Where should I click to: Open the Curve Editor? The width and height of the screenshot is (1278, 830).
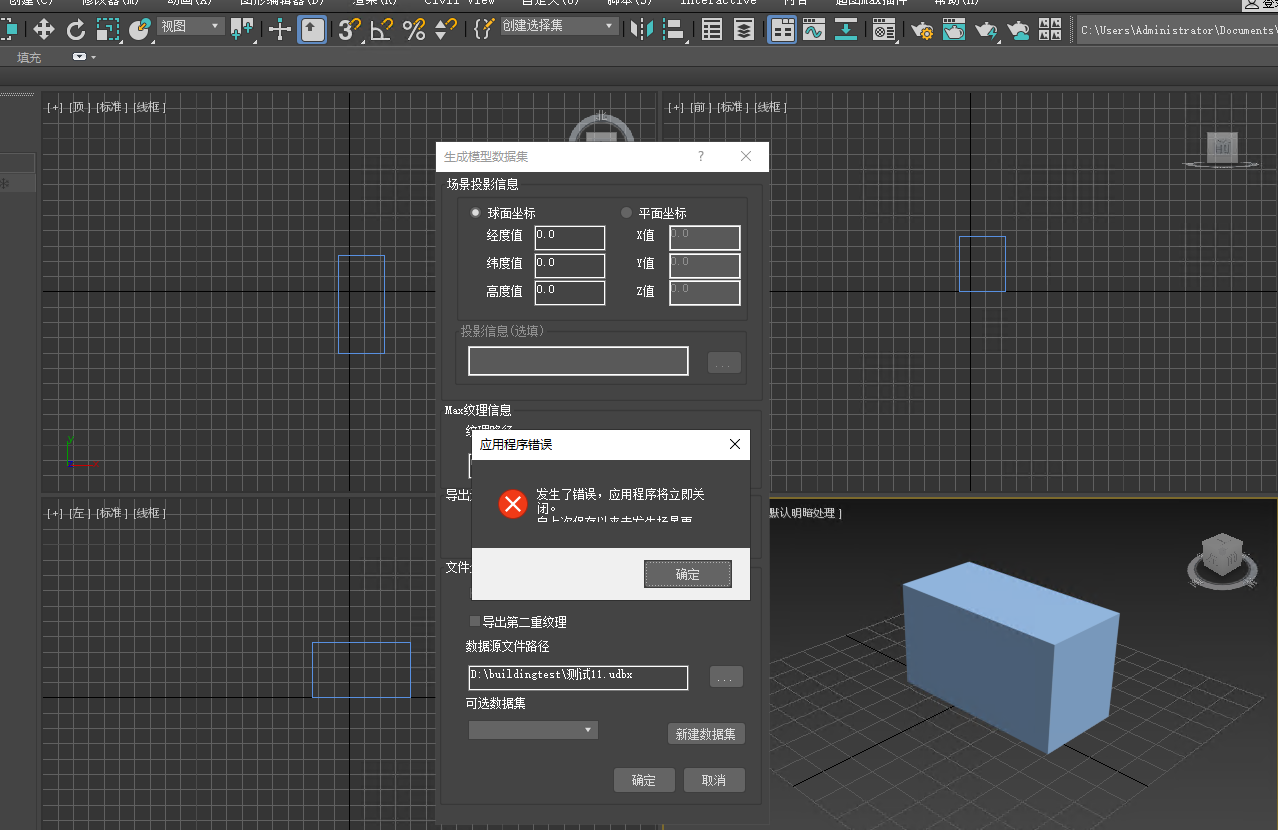(814, 29)
